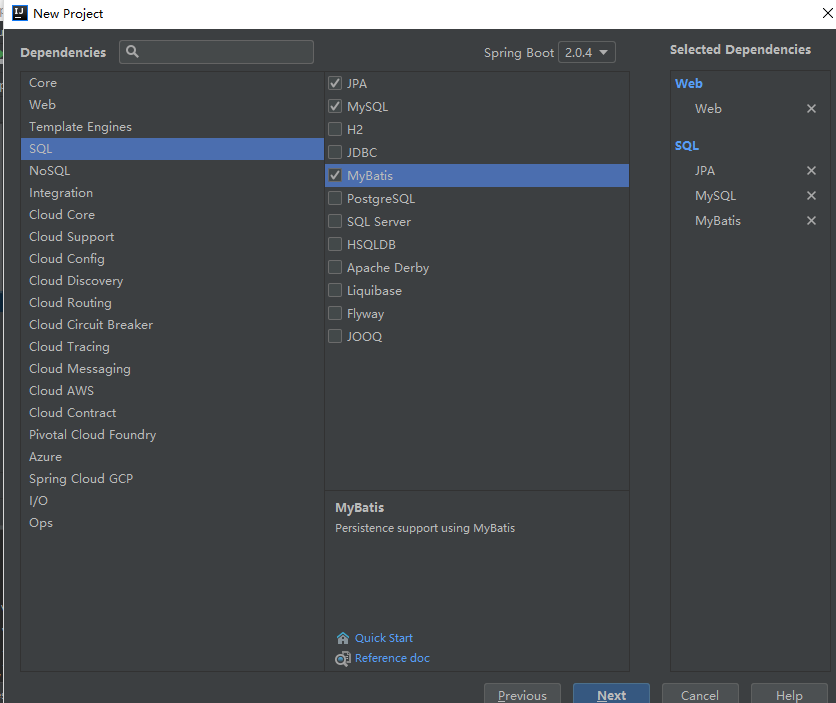Viewport: 836px width, 703px height.
Task: Select the Cloud Support category
Action: 172,237
